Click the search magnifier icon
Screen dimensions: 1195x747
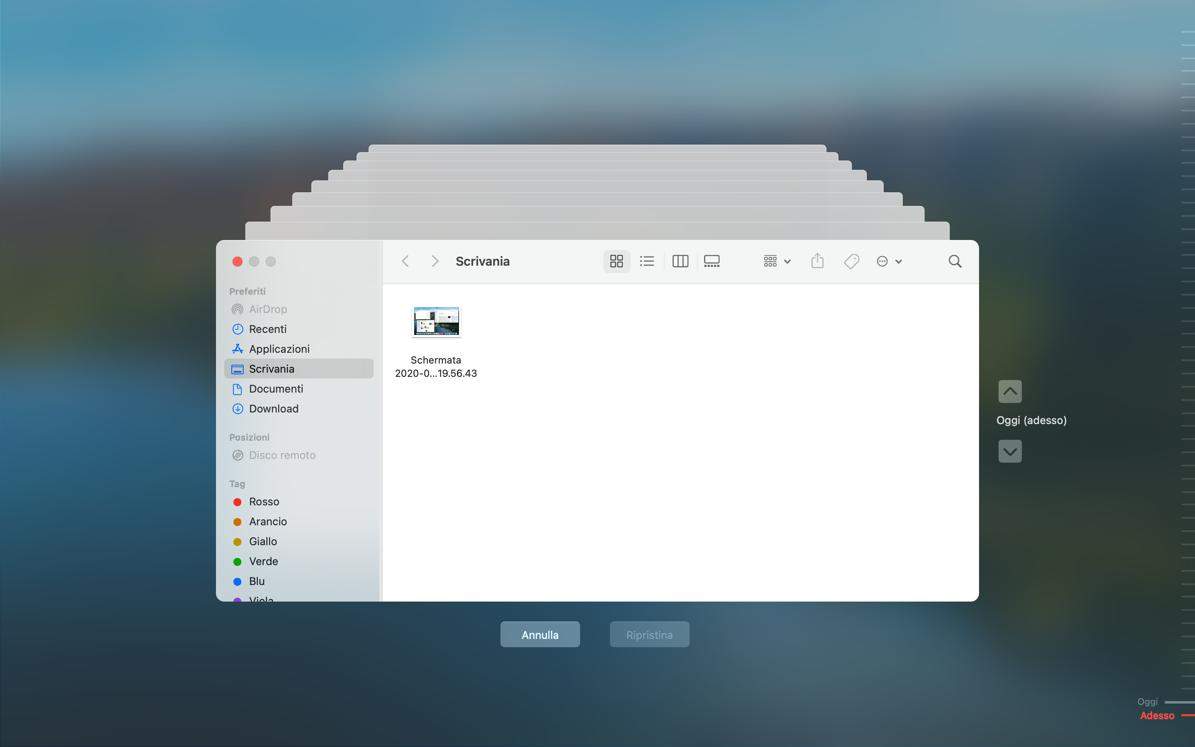point(955,261)
